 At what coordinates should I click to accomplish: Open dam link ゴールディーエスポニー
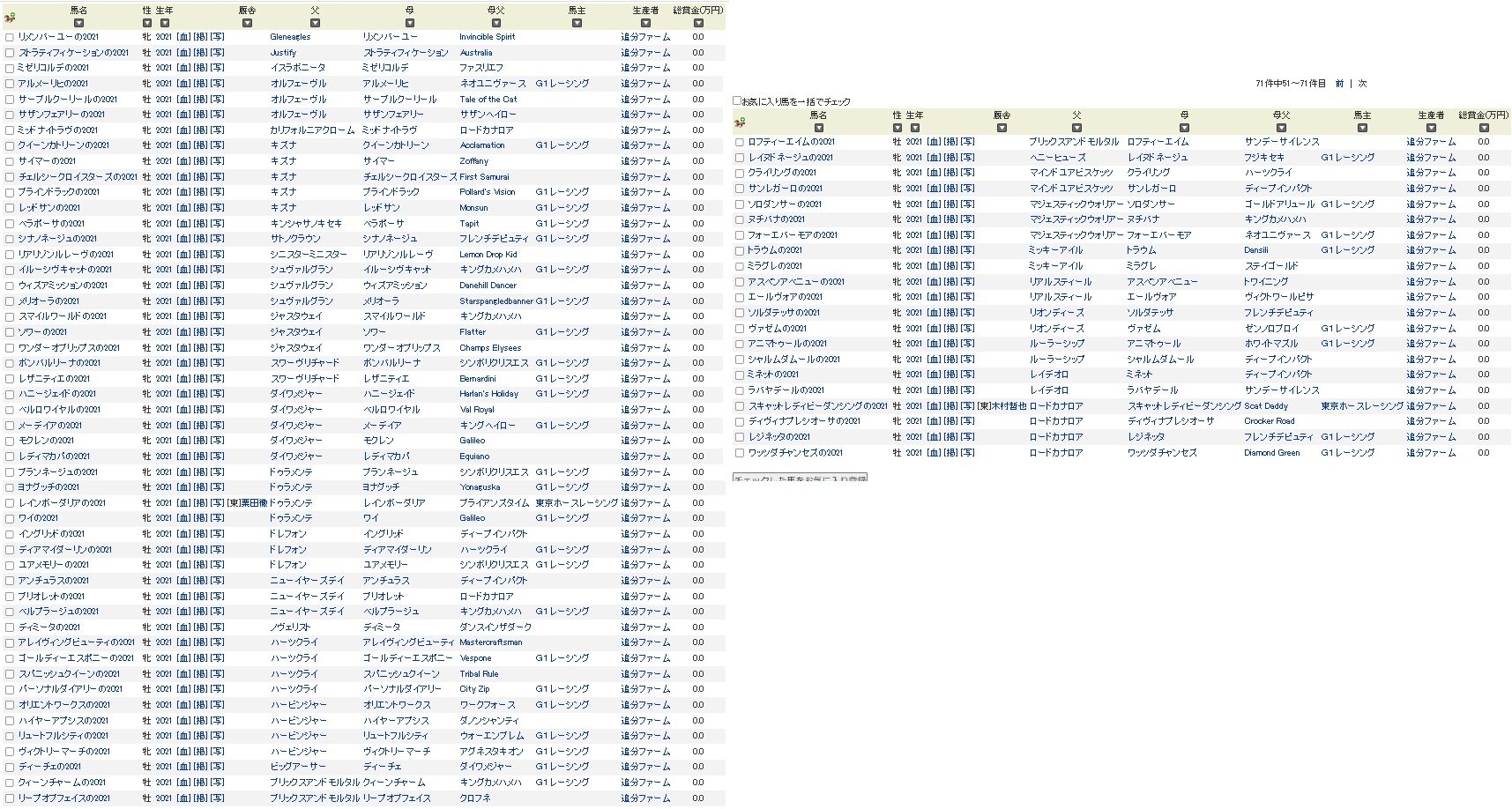[407, 658]
